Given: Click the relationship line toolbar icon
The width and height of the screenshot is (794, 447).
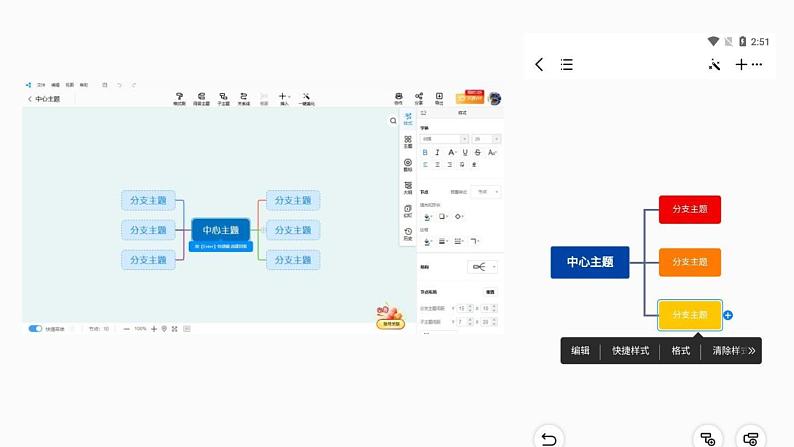Looking at the screenshot, I should [x=244, y=99].
